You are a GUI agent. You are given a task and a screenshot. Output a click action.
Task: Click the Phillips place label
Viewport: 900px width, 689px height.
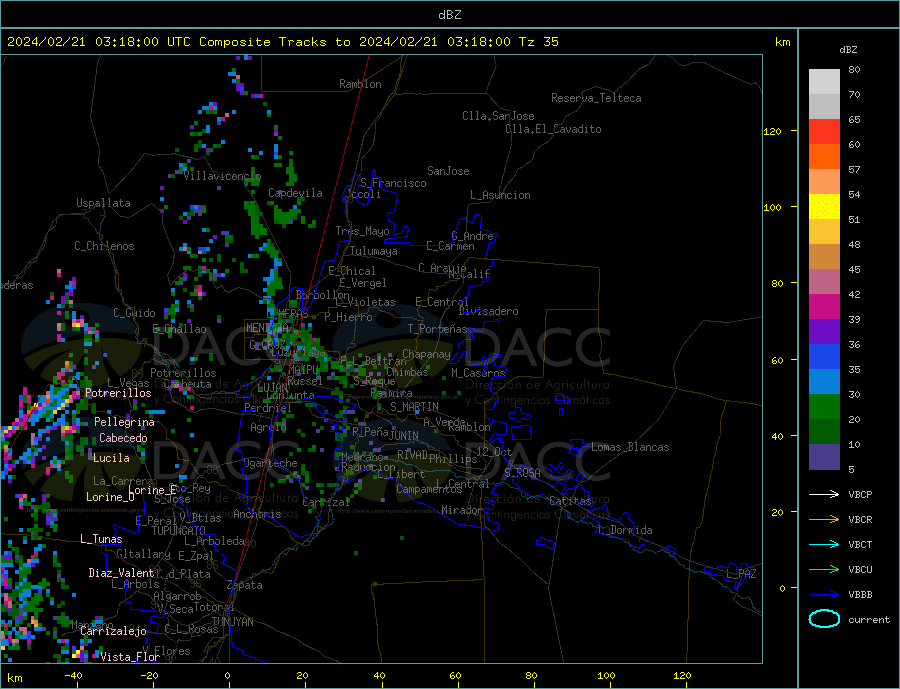coord(453,459)
